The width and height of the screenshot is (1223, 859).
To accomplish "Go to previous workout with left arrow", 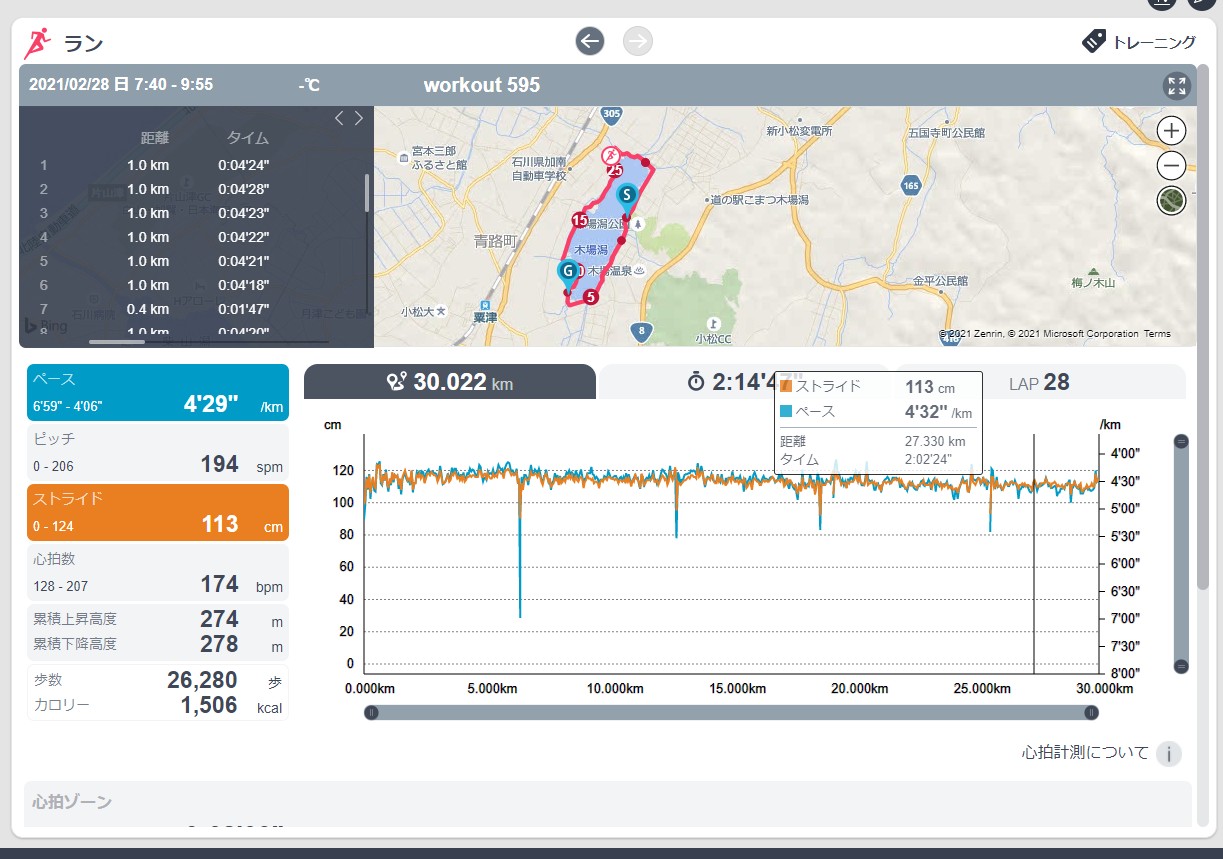I will pos(590,41).
